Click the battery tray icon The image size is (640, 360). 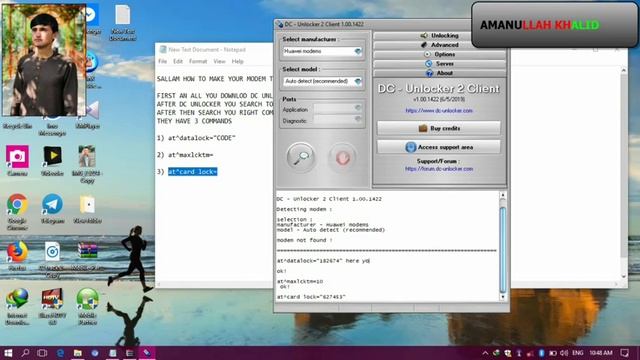(x=553, y=353)
